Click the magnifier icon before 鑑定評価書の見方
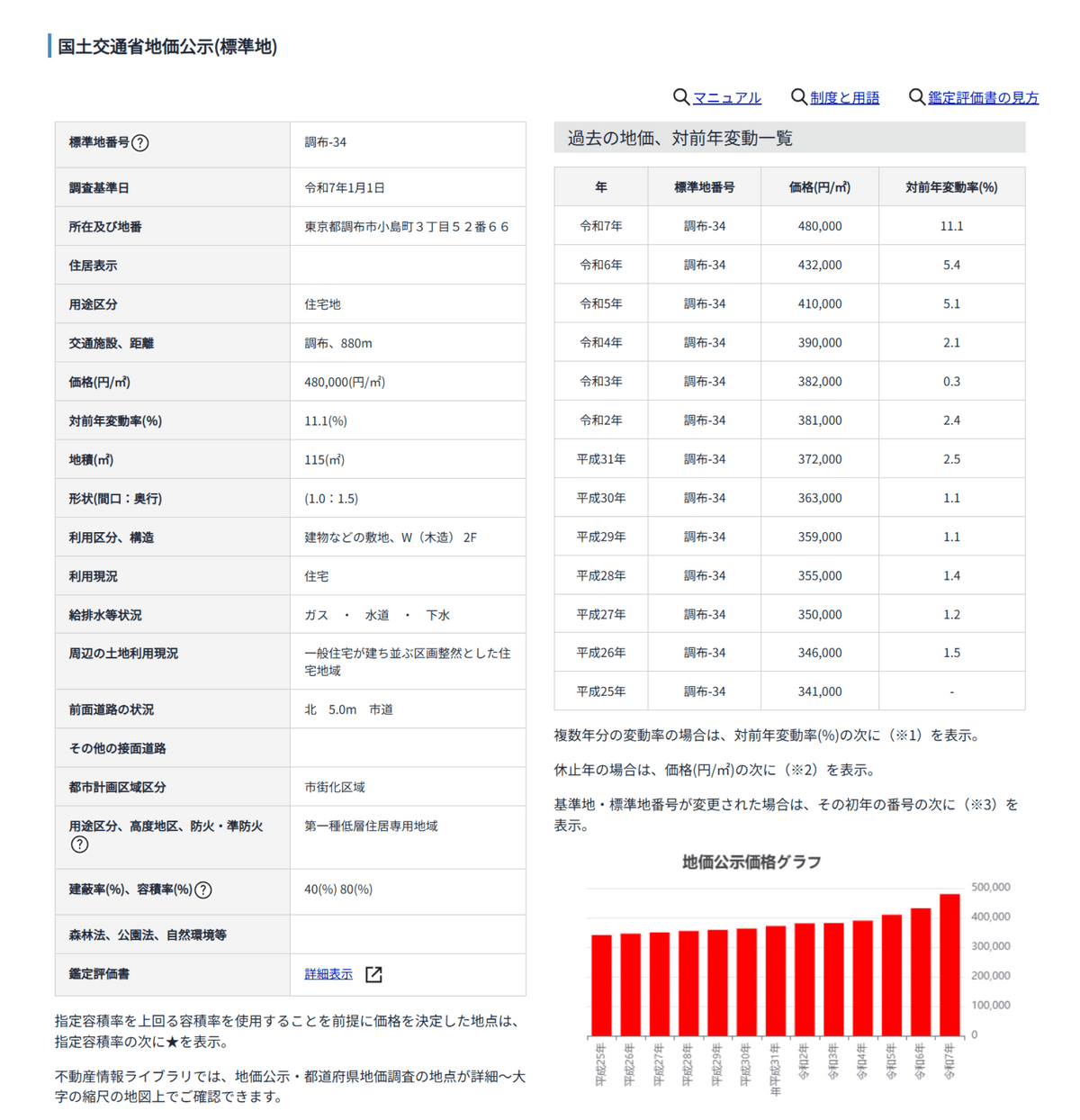Image resolution: width=1080 pixels, height=1120 pixels. [916, 96]
